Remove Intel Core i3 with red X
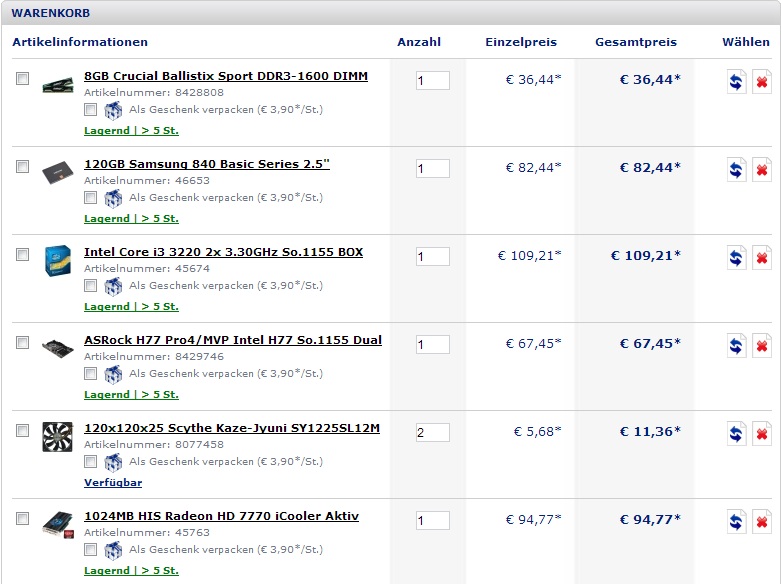 coord(762,258)
